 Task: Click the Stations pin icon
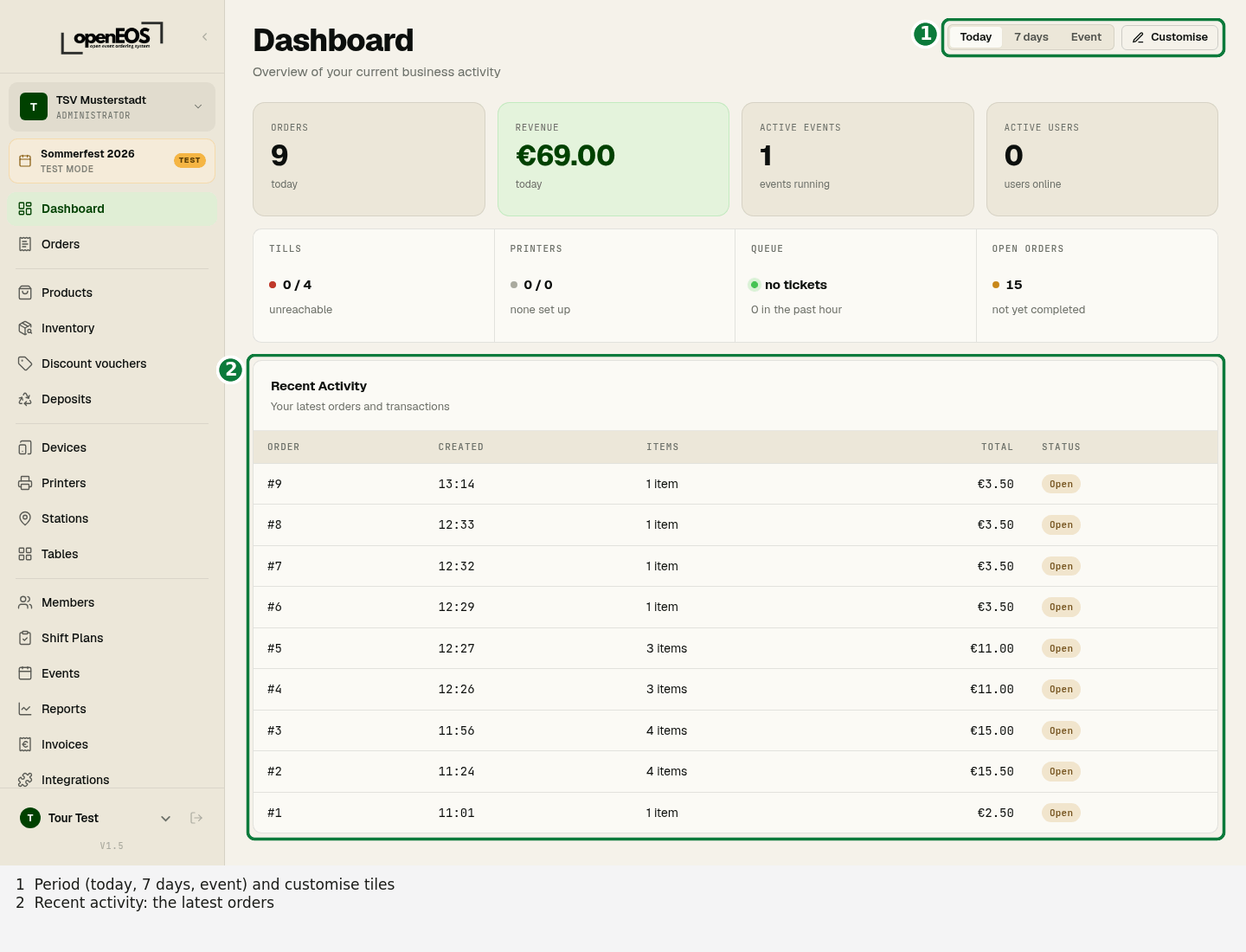tap(25, 518)
